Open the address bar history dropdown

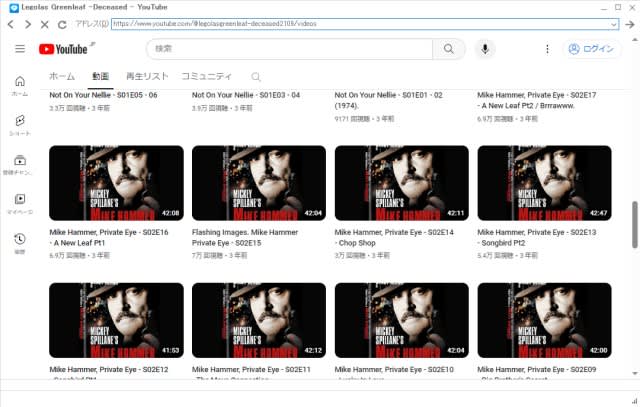(613, 24)
